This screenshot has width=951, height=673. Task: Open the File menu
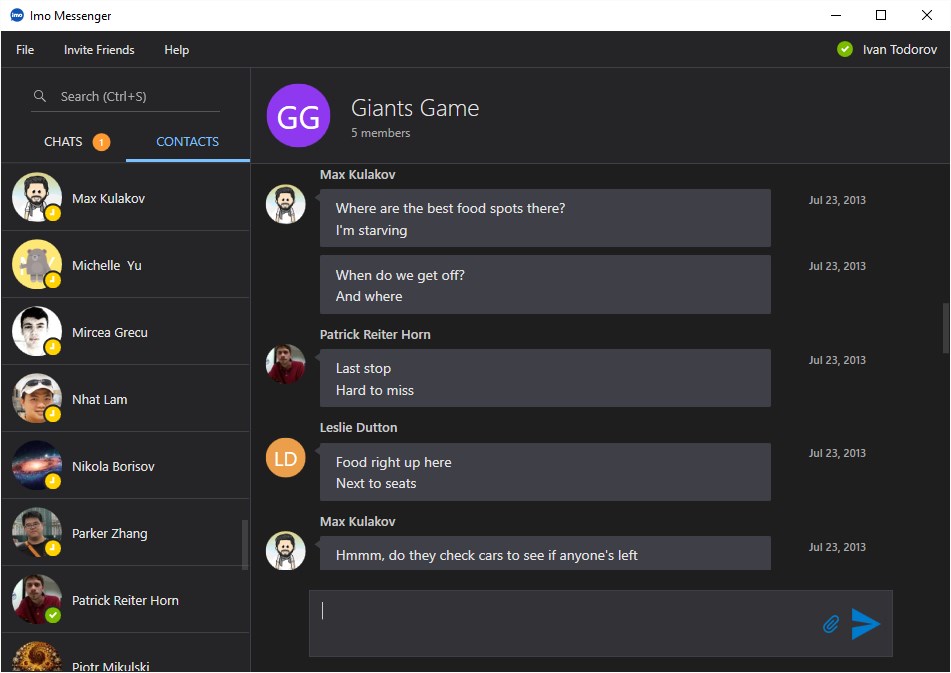point(24,49)
